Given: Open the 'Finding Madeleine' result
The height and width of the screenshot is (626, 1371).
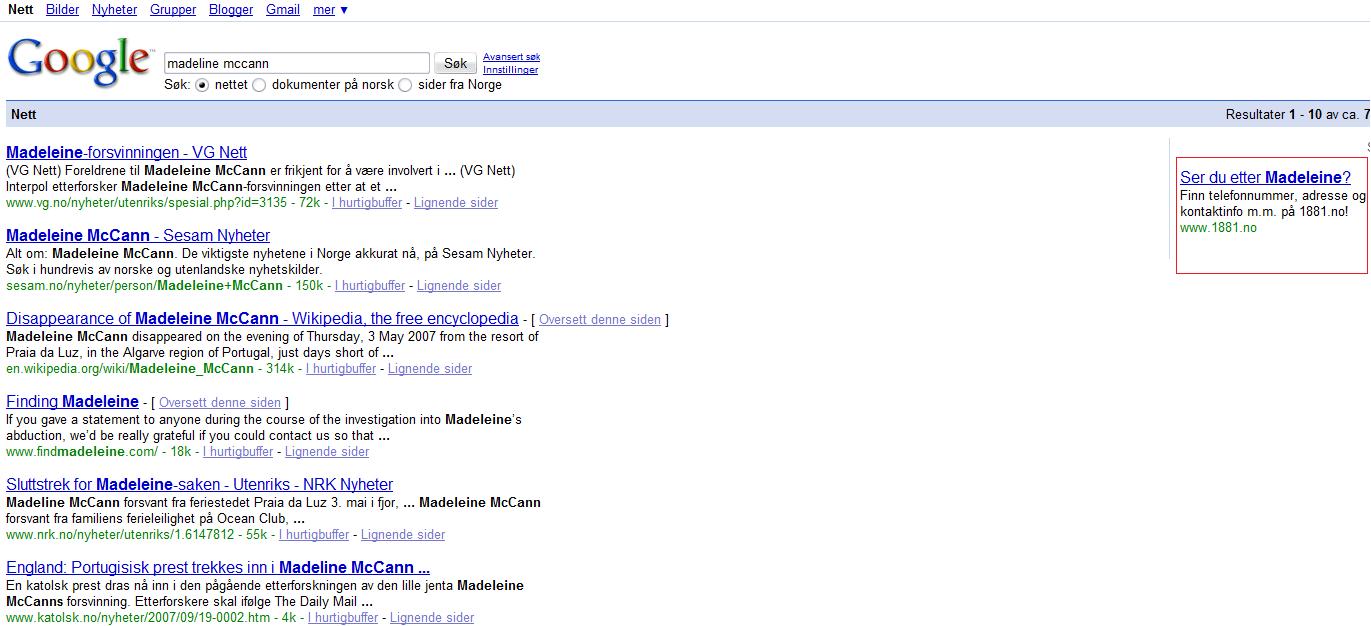Looking at the screenshot, I should pos(72,402).
